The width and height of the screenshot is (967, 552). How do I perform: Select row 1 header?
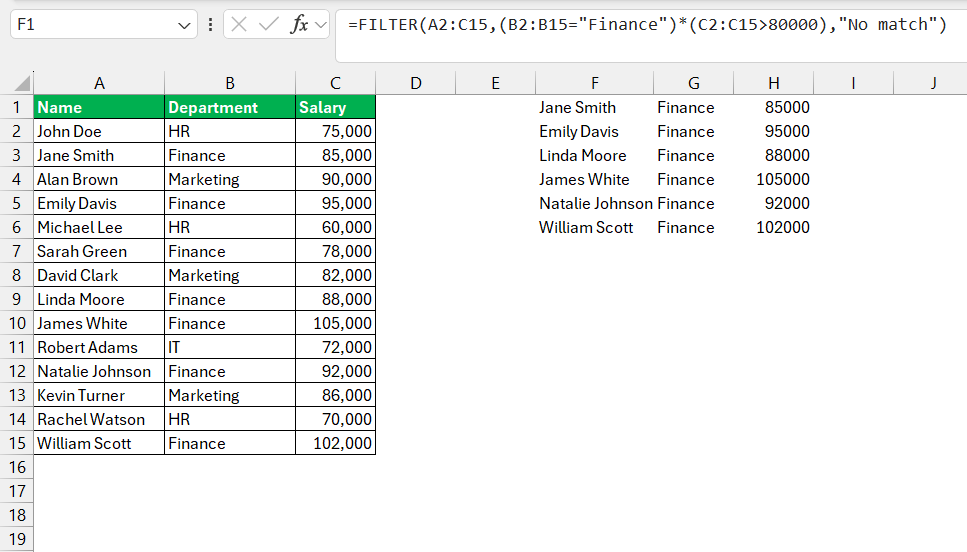pos(17,107)
